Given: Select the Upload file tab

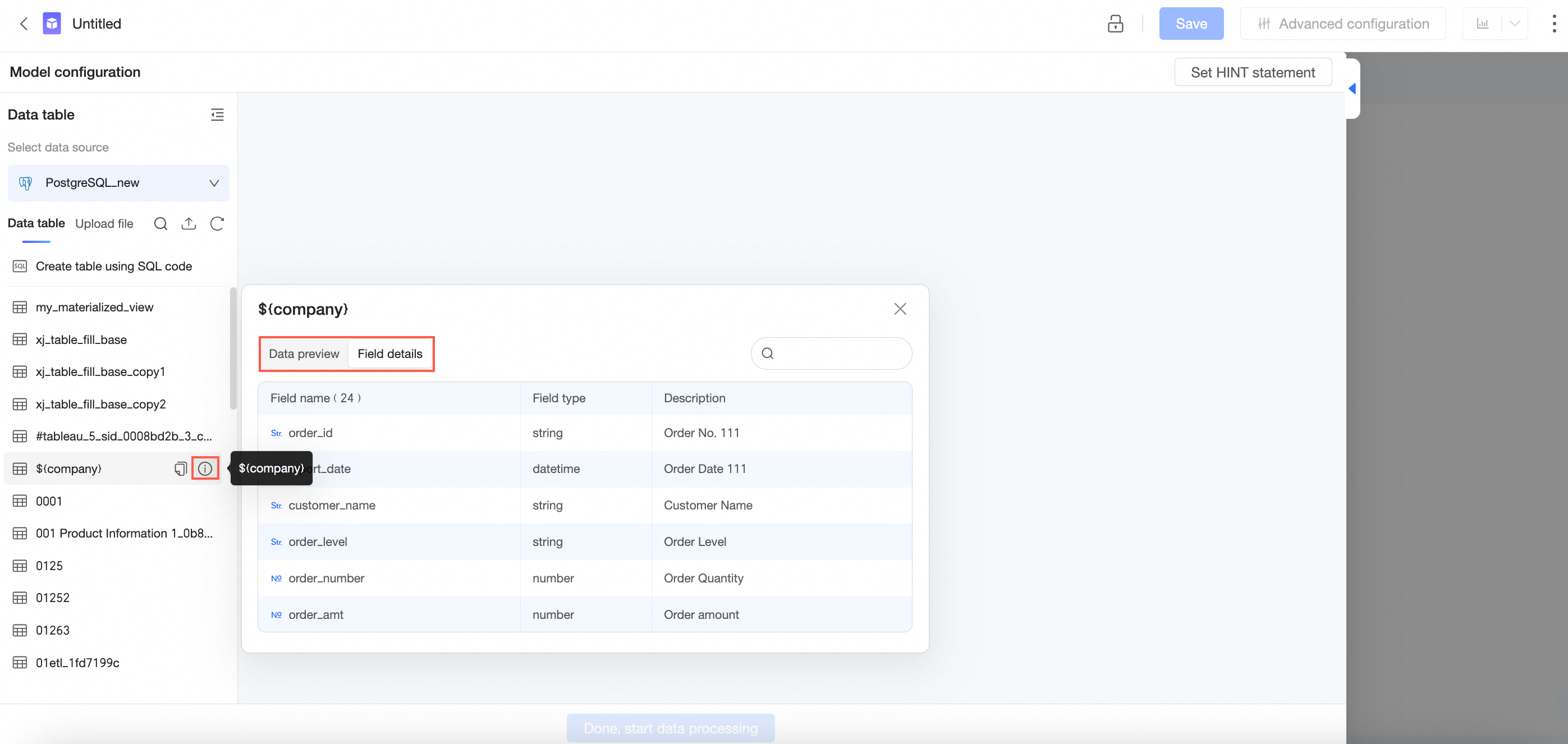Looking at the screenshot, I should 104,224.
